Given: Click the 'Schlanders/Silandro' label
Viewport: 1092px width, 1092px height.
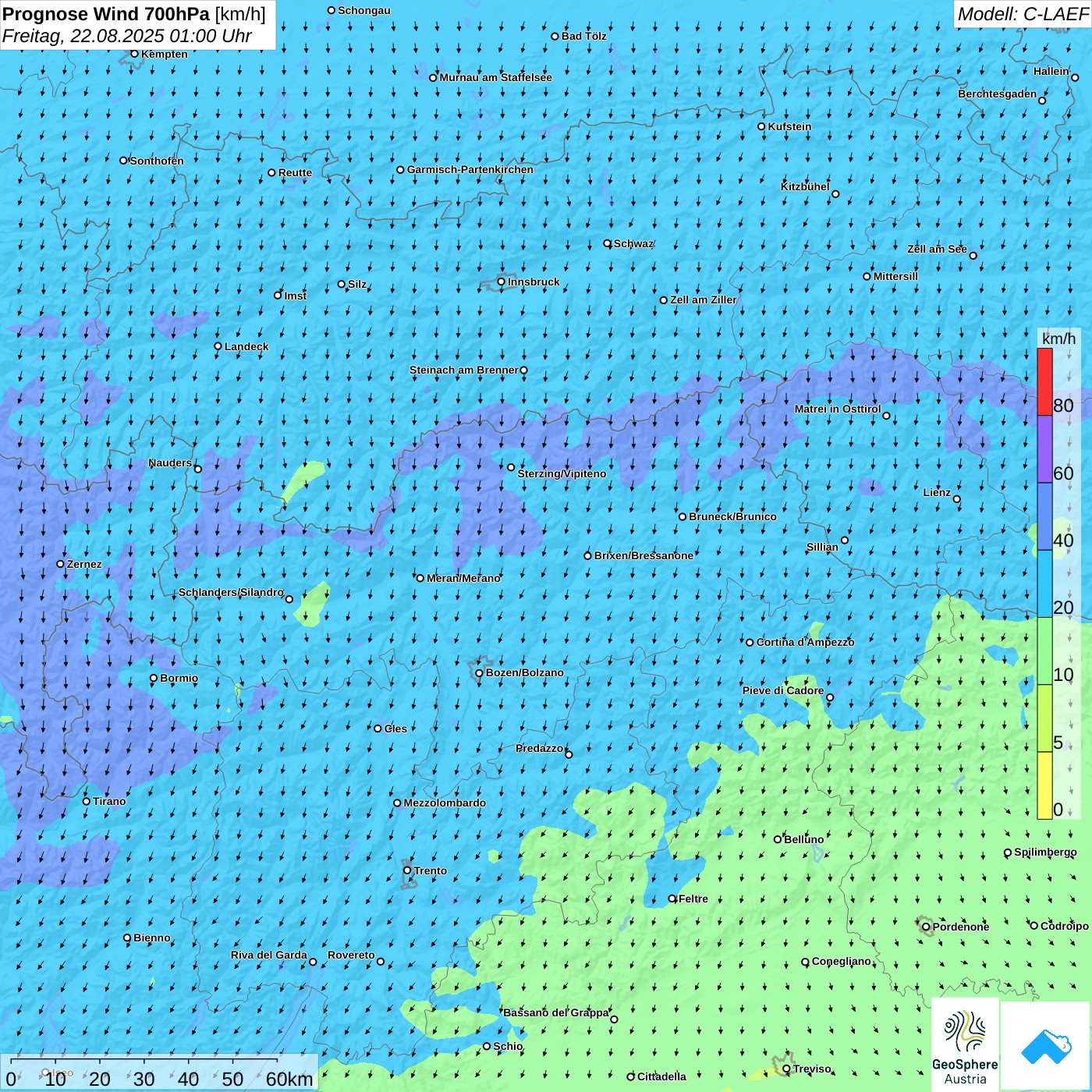Looking at the screenshot, I should coord(231,592).
